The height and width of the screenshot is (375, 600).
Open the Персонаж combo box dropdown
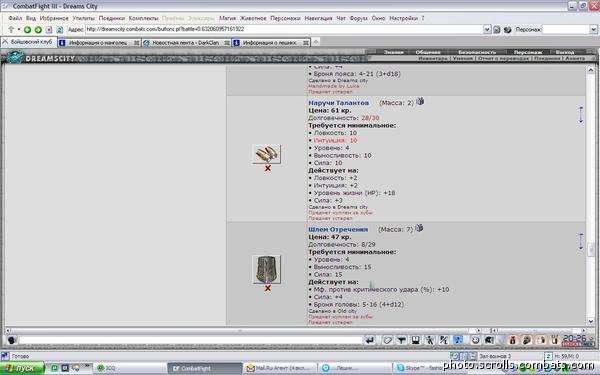[593, 29]
